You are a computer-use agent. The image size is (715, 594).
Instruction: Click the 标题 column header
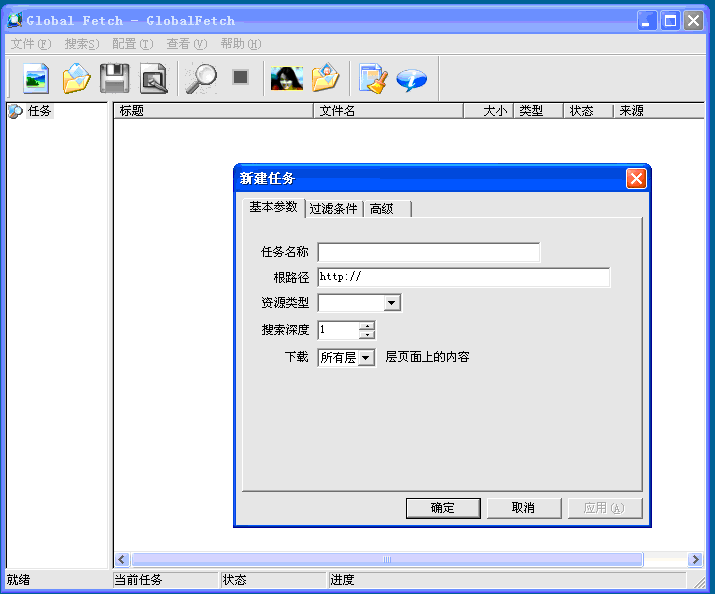[213, 111]
